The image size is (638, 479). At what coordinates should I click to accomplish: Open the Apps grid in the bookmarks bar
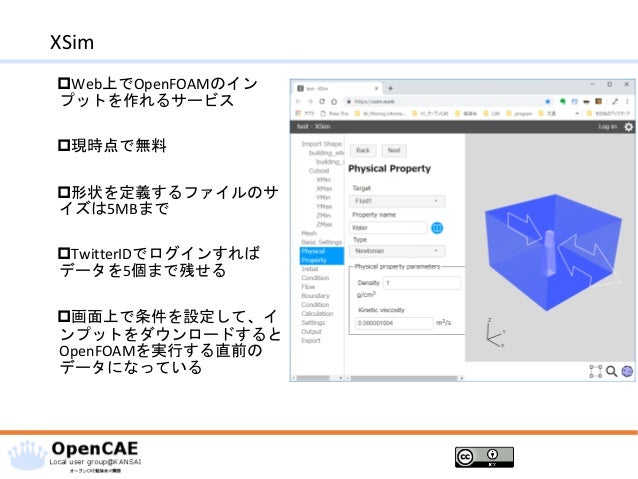click(298, 113)
